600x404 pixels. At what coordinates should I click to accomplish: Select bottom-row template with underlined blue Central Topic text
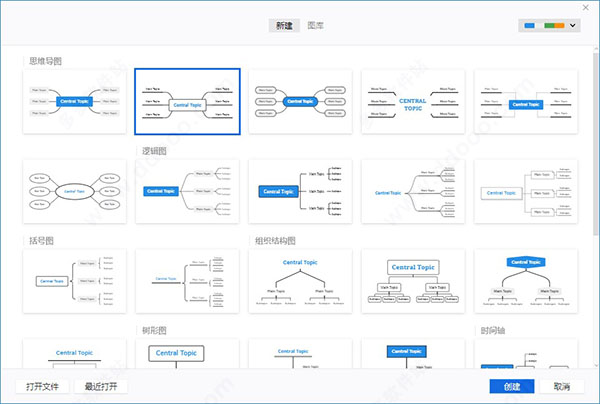coord(75,354)
